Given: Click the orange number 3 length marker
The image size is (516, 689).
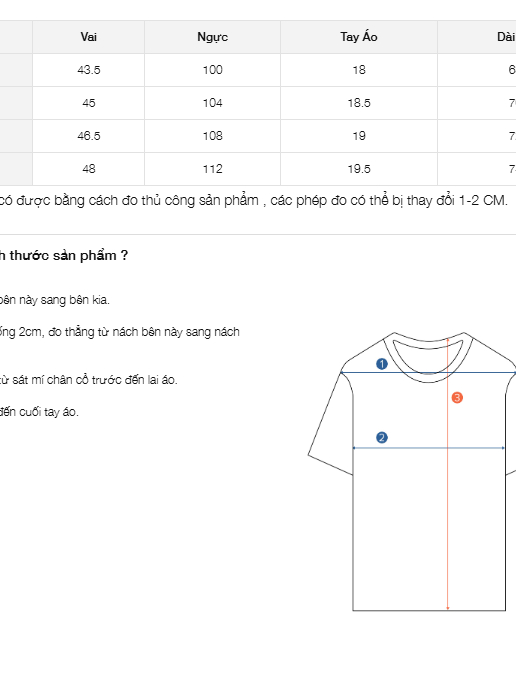Looking at the screenshot, I should click(x=457, y=398).
